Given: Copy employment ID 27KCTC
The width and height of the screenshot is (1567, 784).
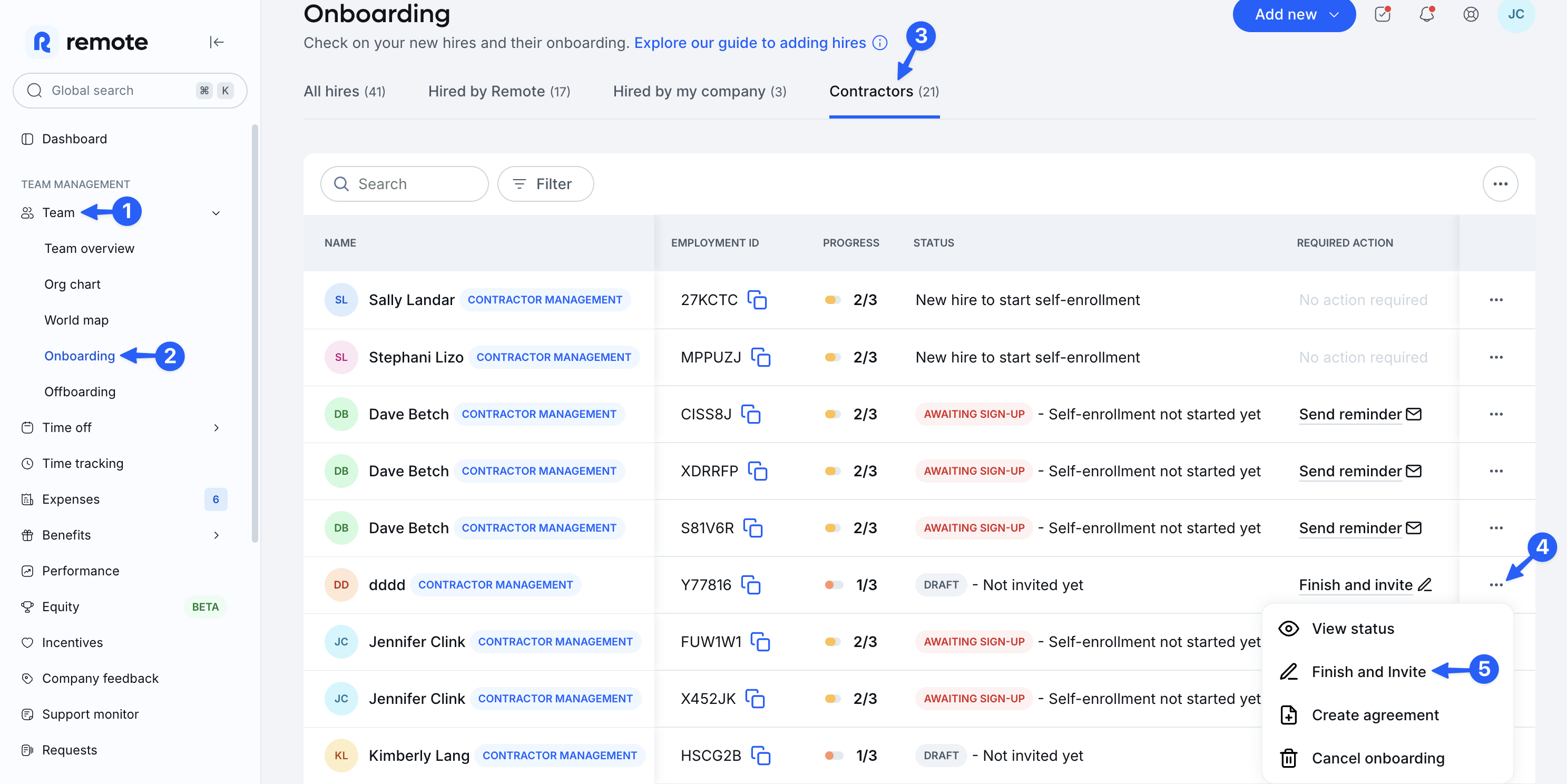Looking at the screenshot, I should pyautogui.click(x=757, y=300).
